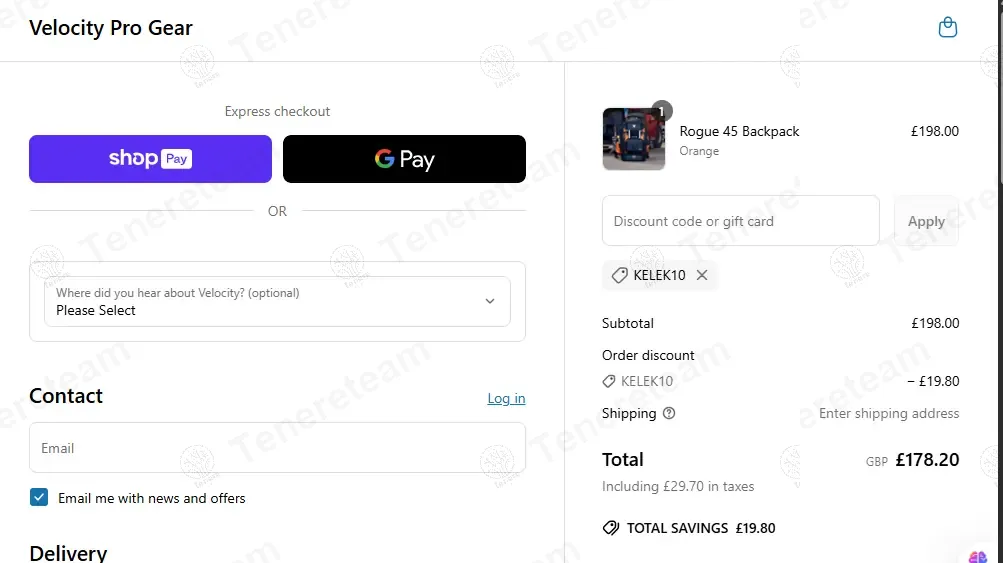This screenshot has width=1003, height=563.
Task: Open the shopping bag cart icon
Action: [948, 28]
